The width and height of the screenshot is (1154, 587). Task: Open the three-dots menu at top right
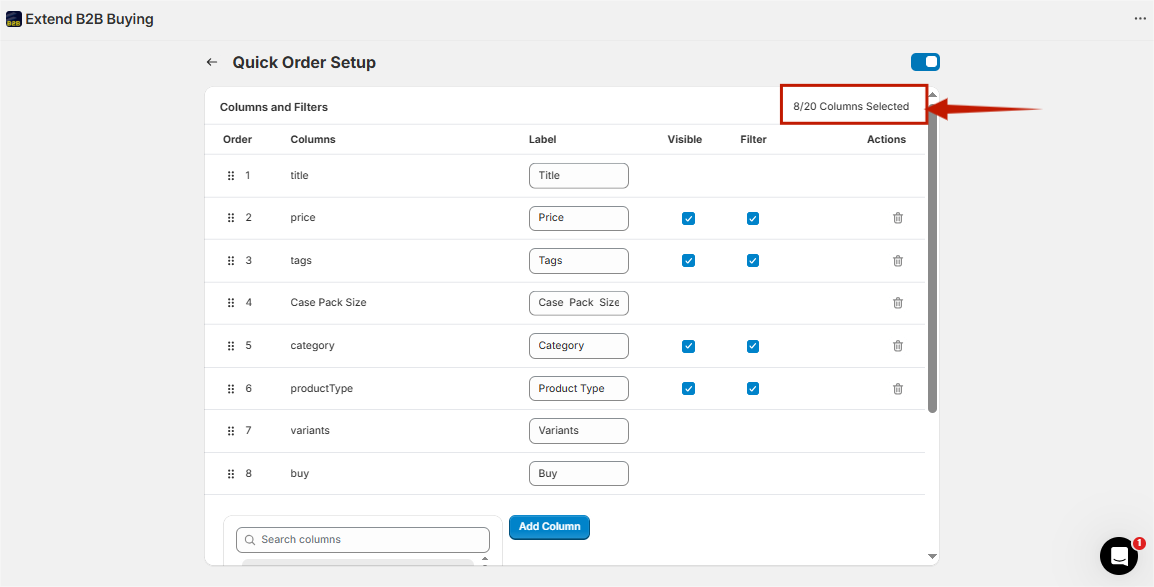pos(1140,18)
